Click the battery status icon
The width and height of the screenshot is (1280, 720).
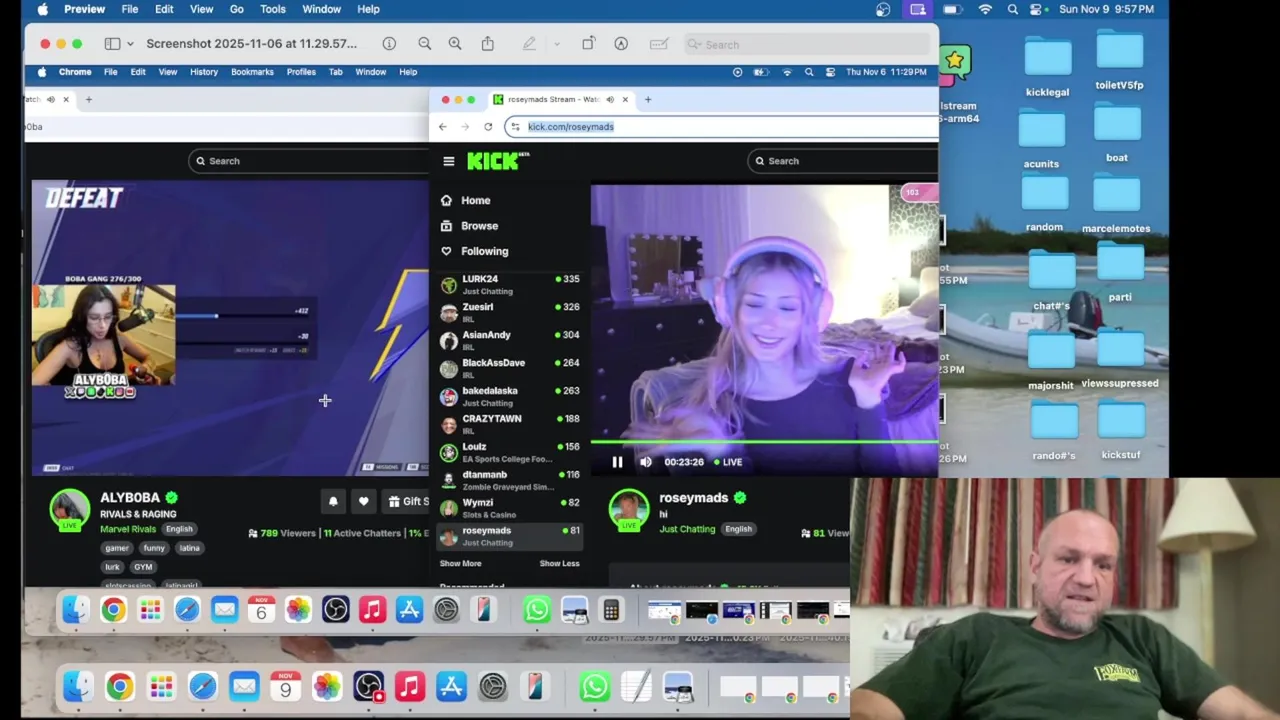(952, 9)
